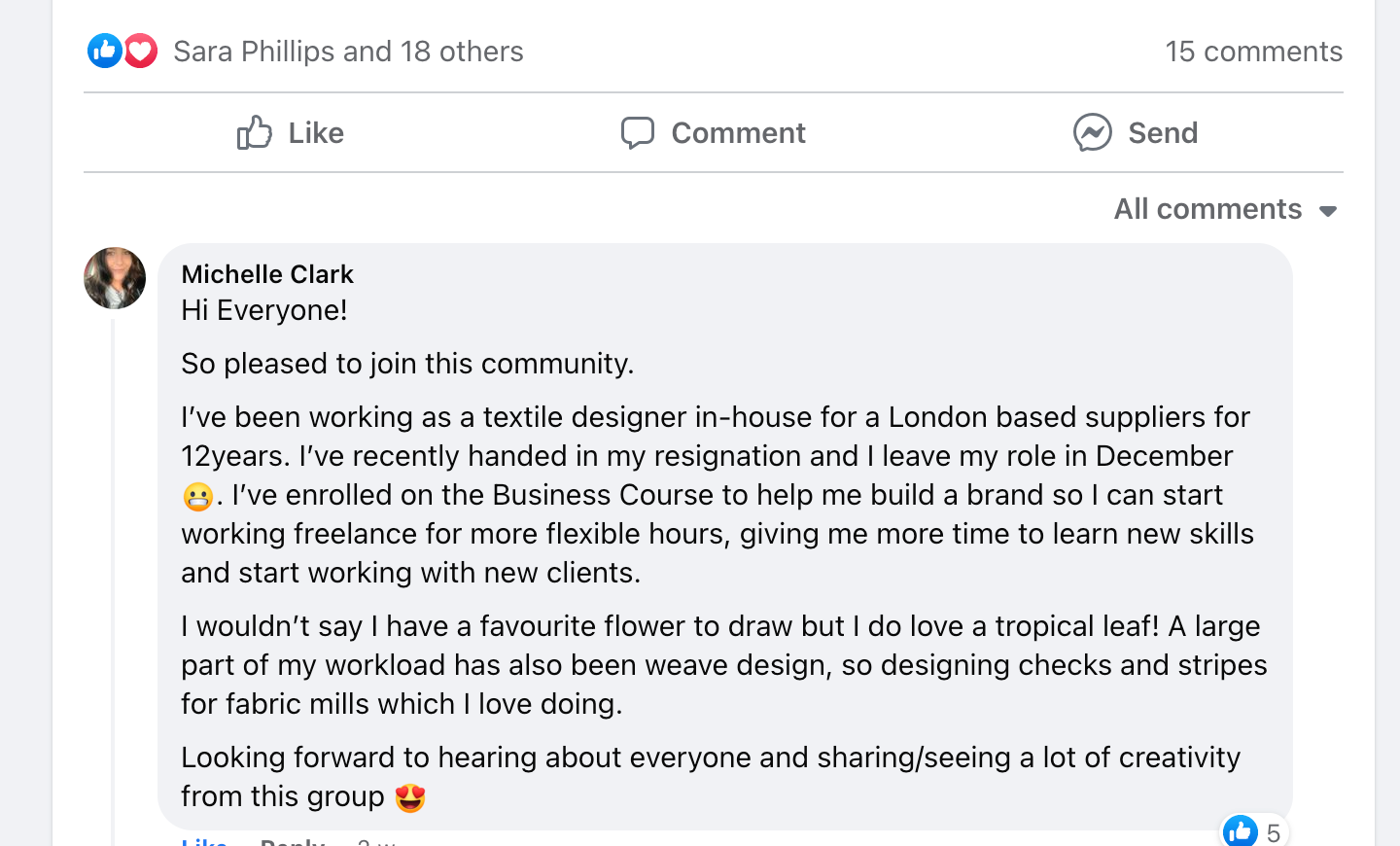Click the thumbs-up outline icon on the post
The image size is (1400, 846).
[x=255, y=132]
